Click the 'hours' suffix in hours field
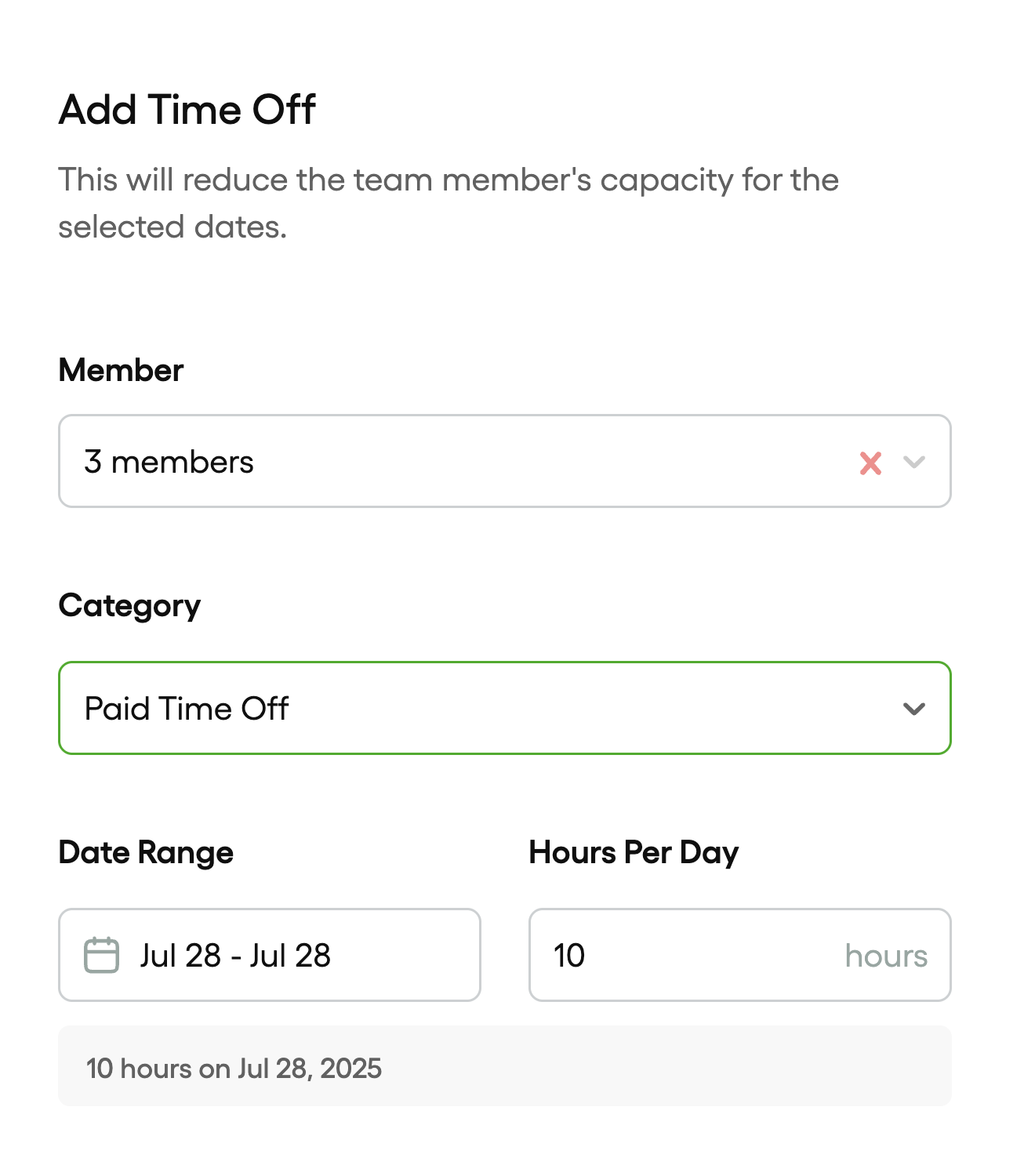Screen dimensions: 1035x1176 coord(886,956)
